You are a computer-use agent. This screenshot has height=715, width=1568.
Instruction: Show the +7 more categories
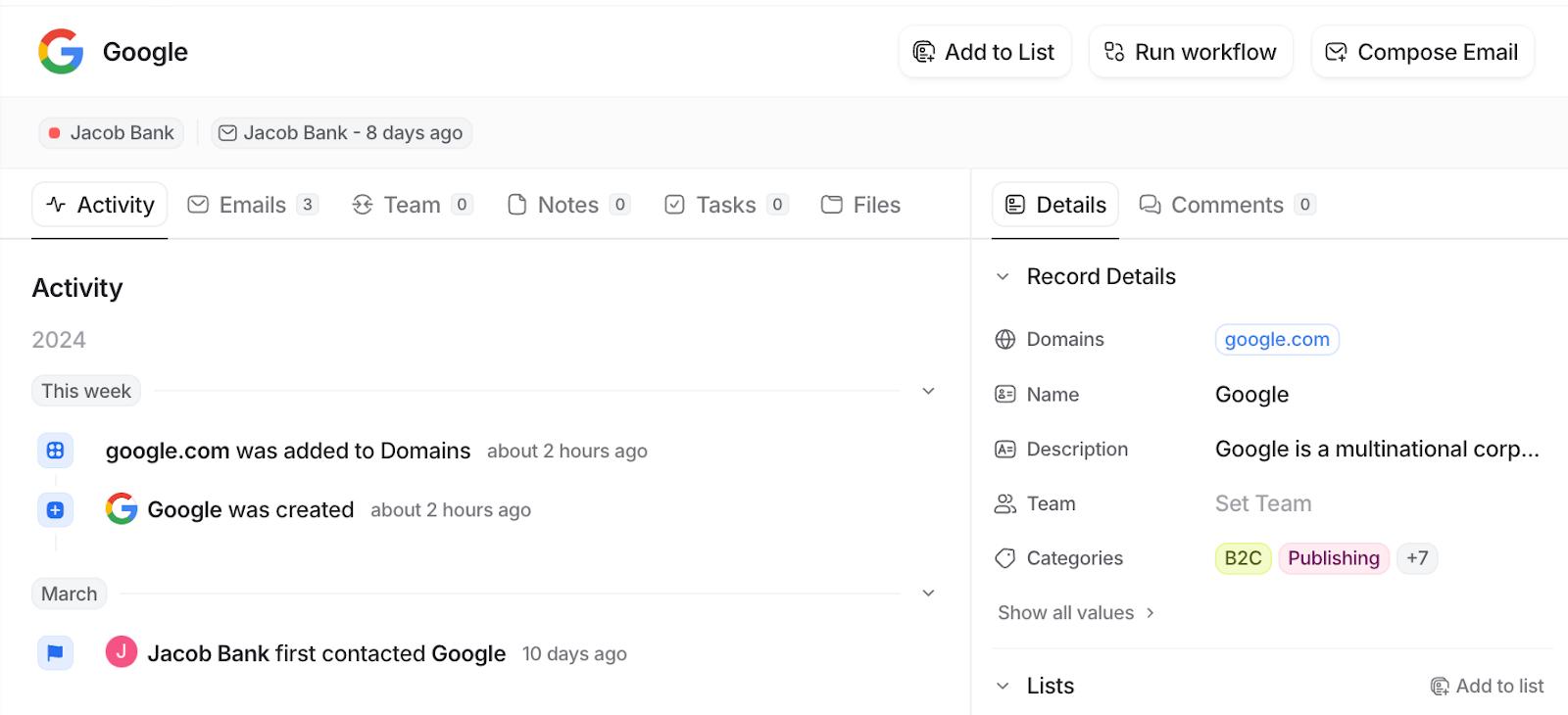coord(1417,558)
